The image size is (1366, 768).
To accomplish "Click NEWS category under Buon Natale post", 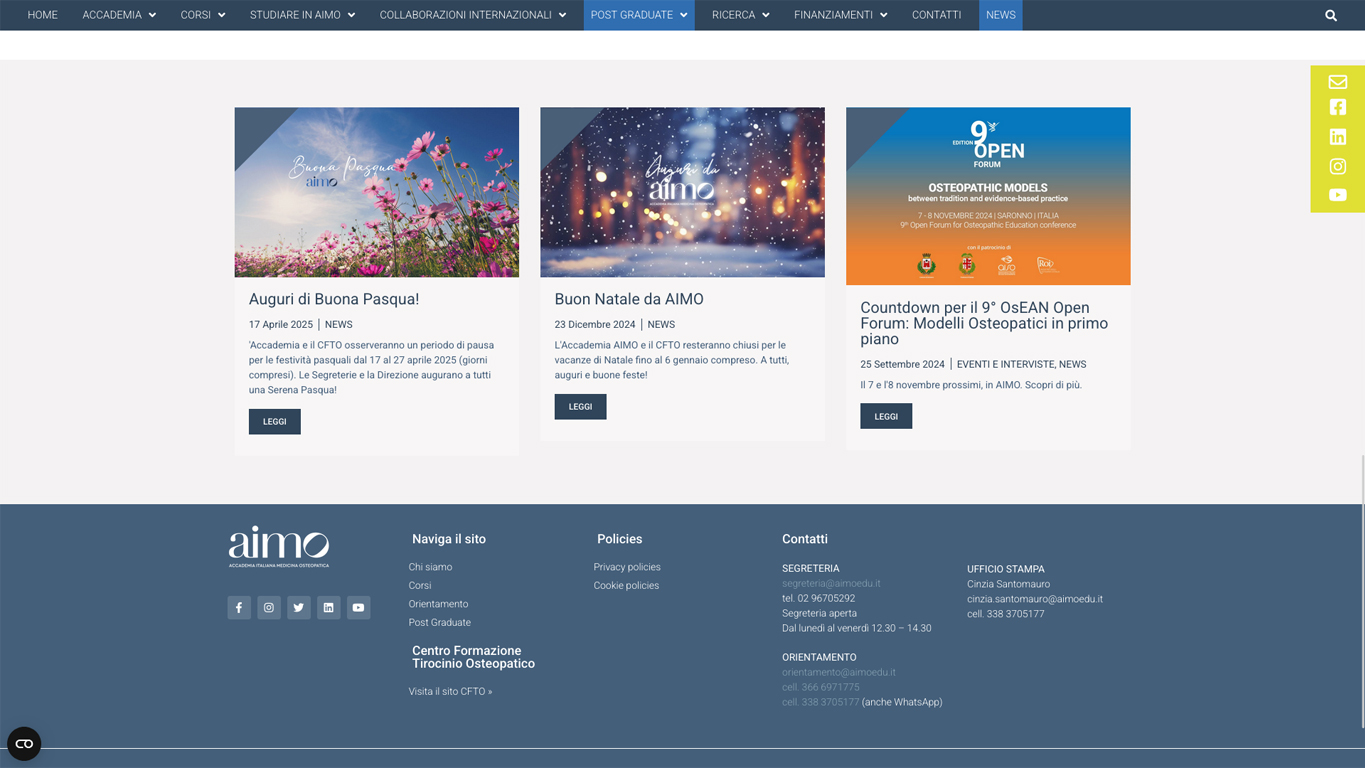I will pos(661,325).
